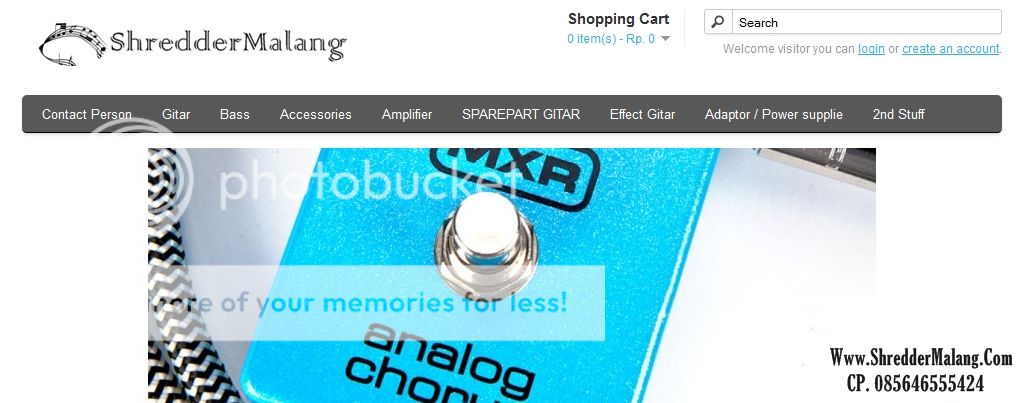The height and width of the screenshot is (403, 1023).
Task: Go to the Amplifier category
Action: (407, 114)
